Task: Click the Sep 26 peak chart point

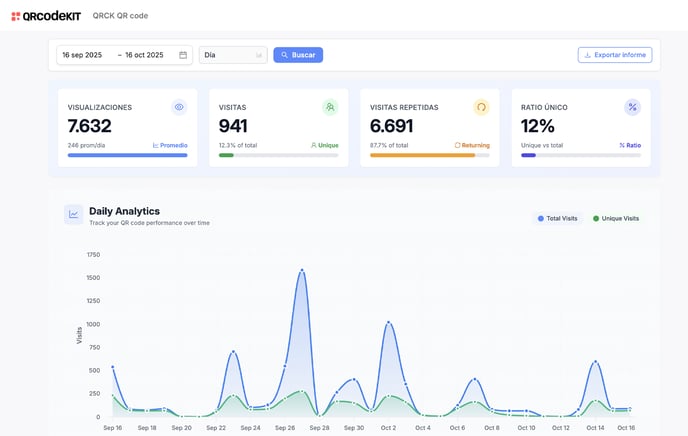Action: point(302,270)
